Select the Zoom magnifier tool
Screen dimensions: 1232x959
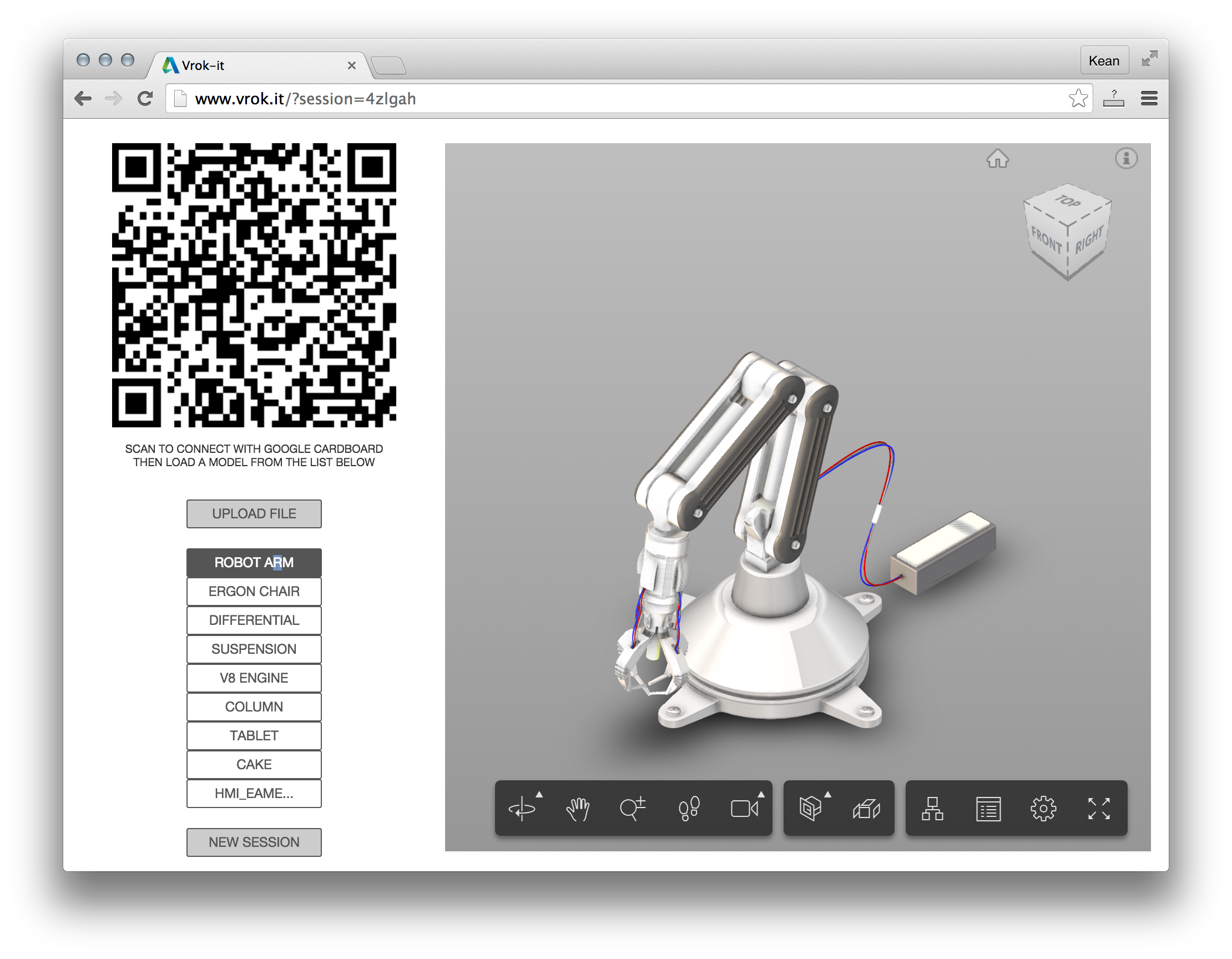[x=632, y=809]
